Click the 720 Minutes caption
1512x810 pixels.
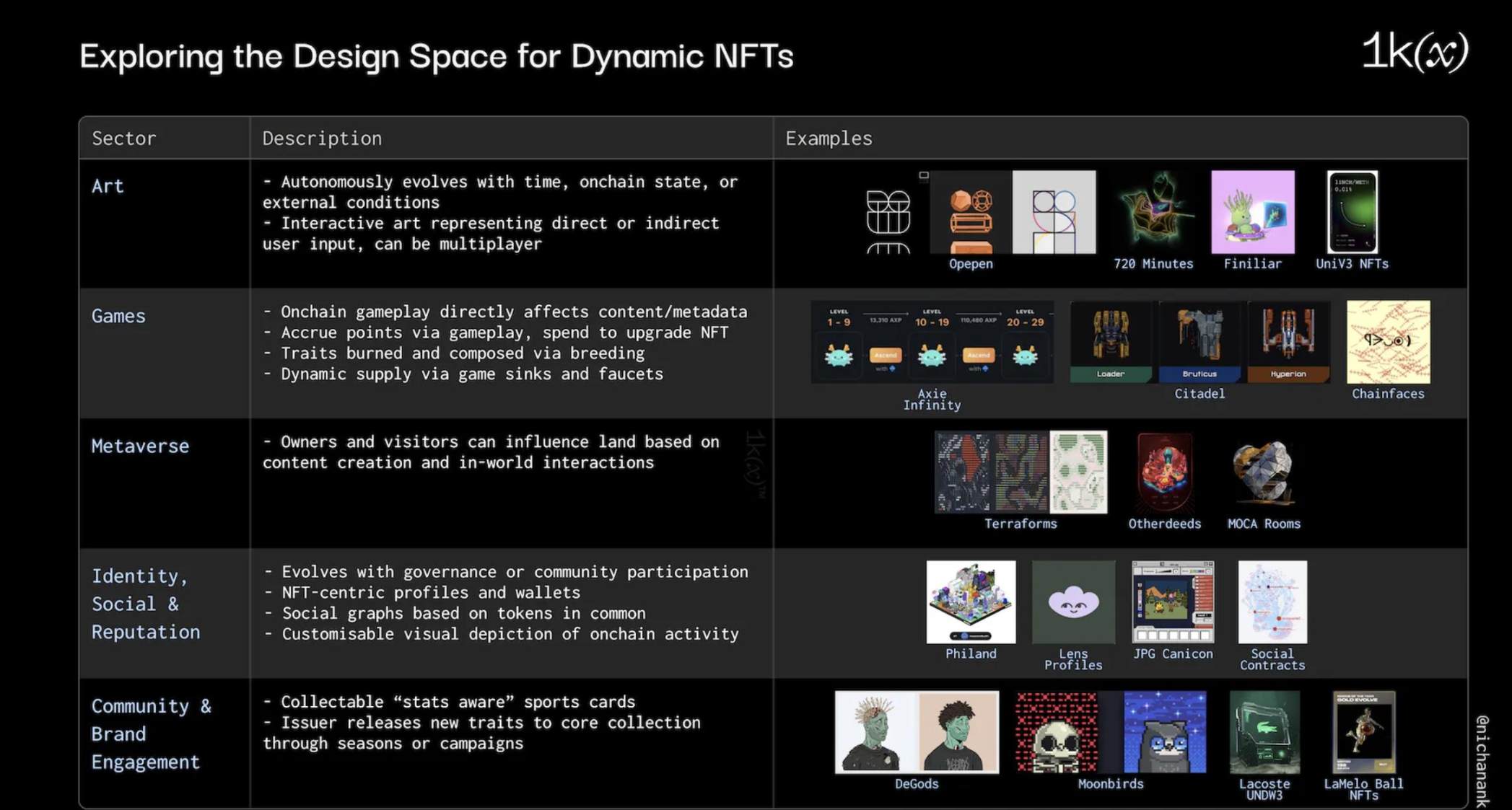pyautogui.click(x=1153, y=264)
